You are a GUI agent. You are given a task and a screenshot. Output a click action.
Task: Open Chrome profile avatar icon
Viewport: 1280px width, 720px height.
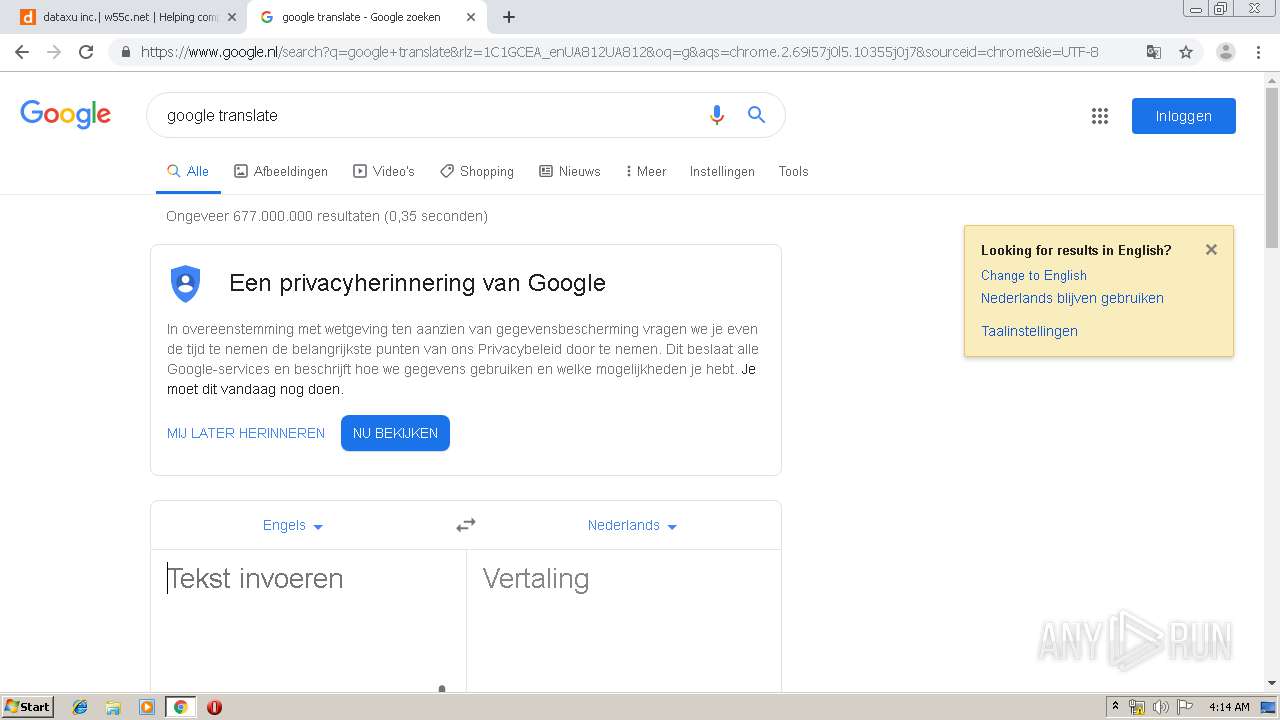click(x=1226, y=52)
